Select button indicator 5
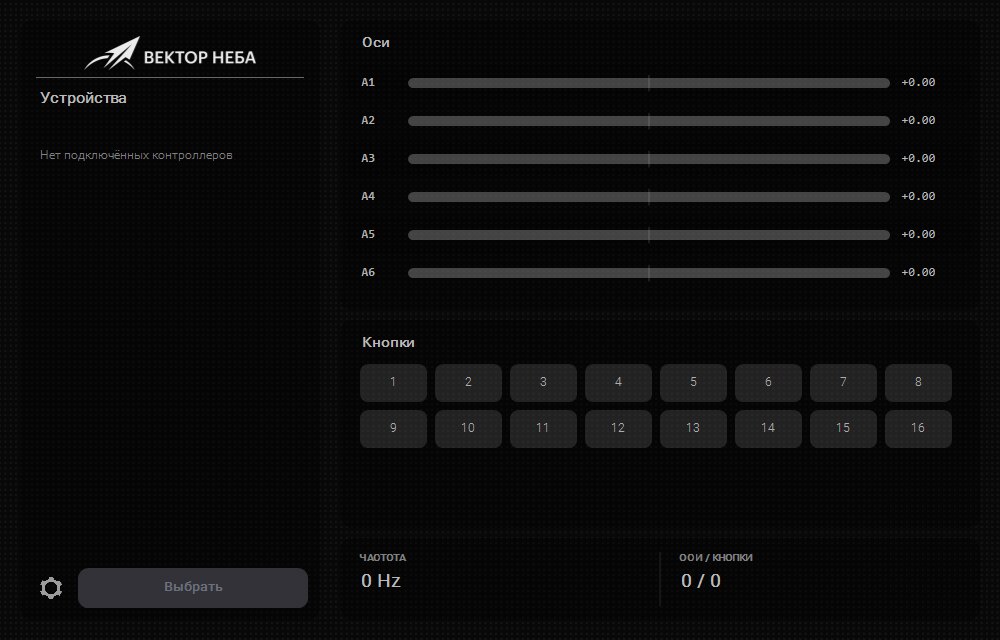This screenshot has height=640, width=1000. [693, 382]
